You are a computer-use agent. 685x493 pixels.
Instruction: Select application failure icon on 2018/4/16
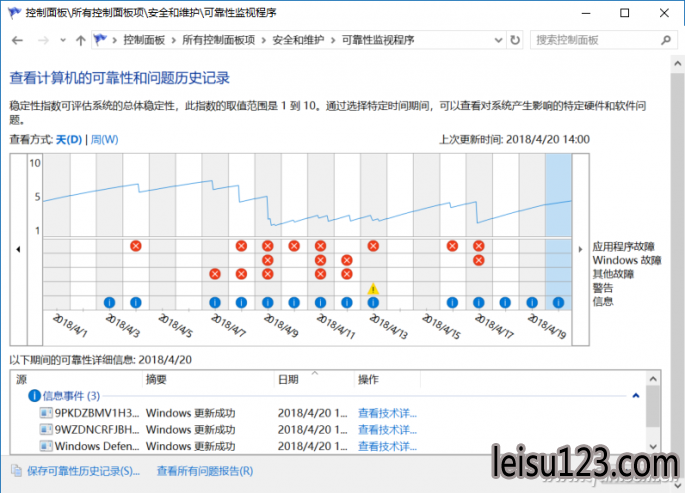pyautogui.click(x=452, y=246)
